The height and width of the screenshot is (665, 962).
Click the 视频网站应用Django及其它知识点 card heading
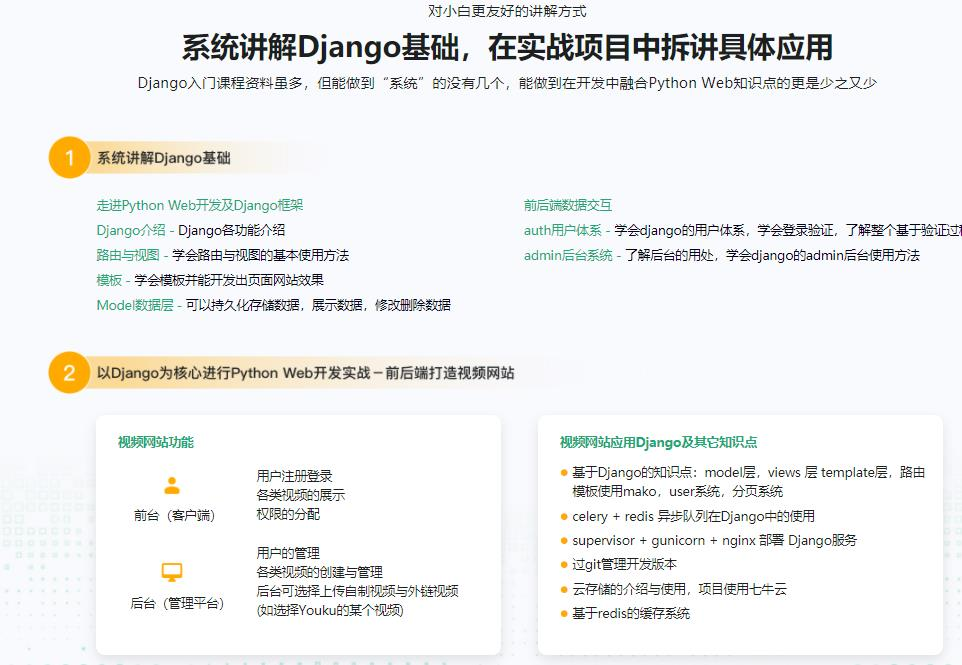click(x=658, y=442)
